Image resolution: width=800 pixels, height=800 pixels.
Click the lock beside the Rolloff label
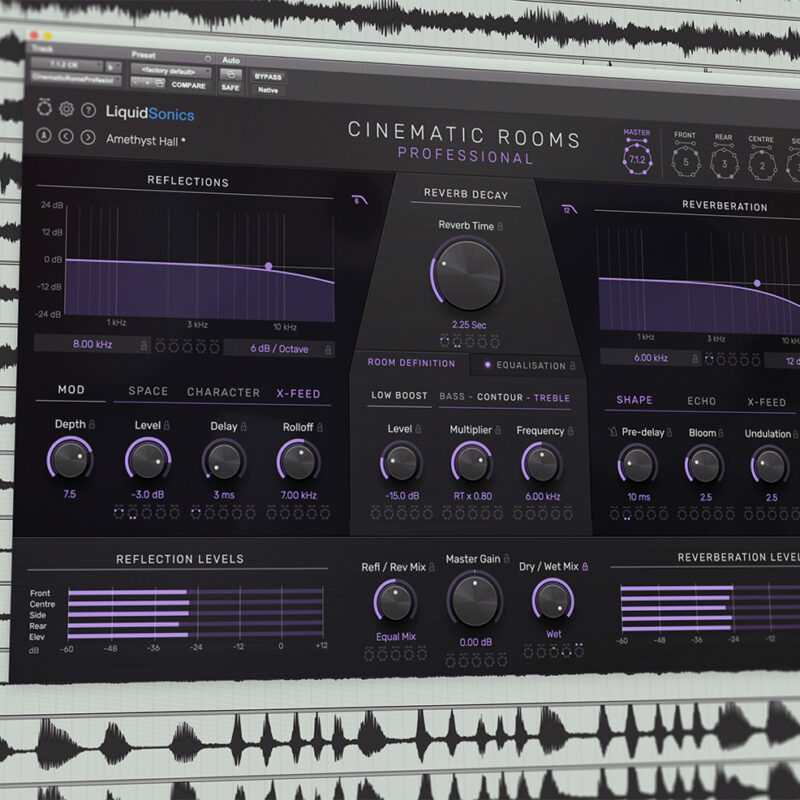point(320,427)
